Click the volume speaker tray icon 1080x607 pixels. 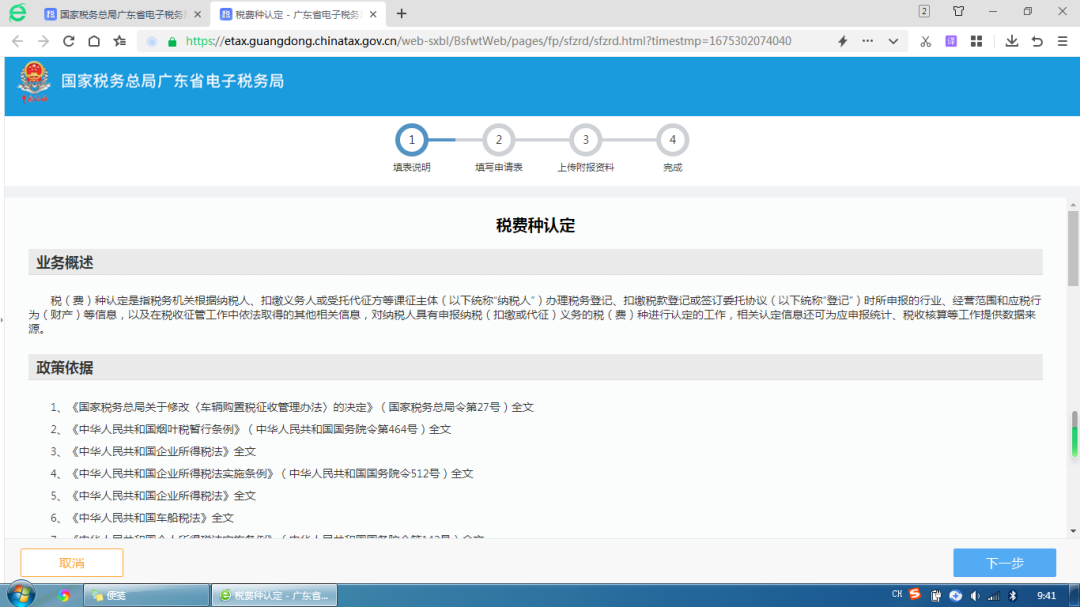tap(975, 596)
